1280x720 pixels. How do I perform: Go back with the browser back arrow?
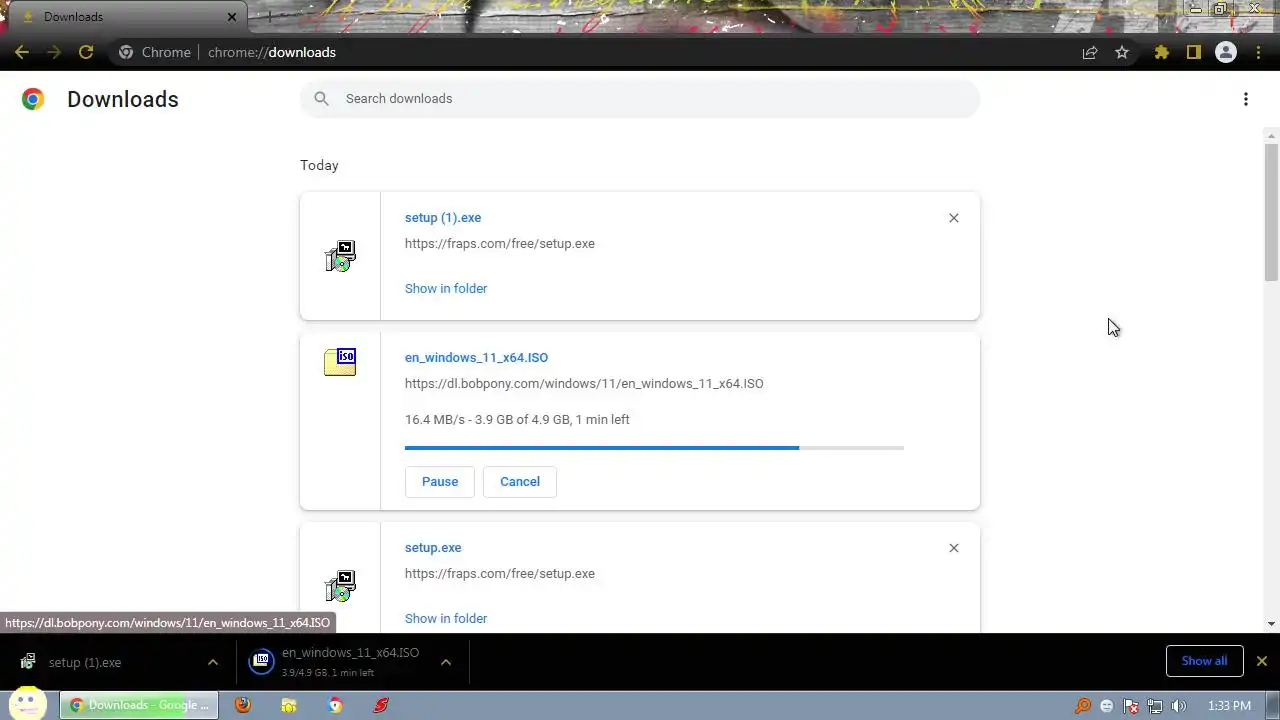pyautogui.click(x=22, y=52)
